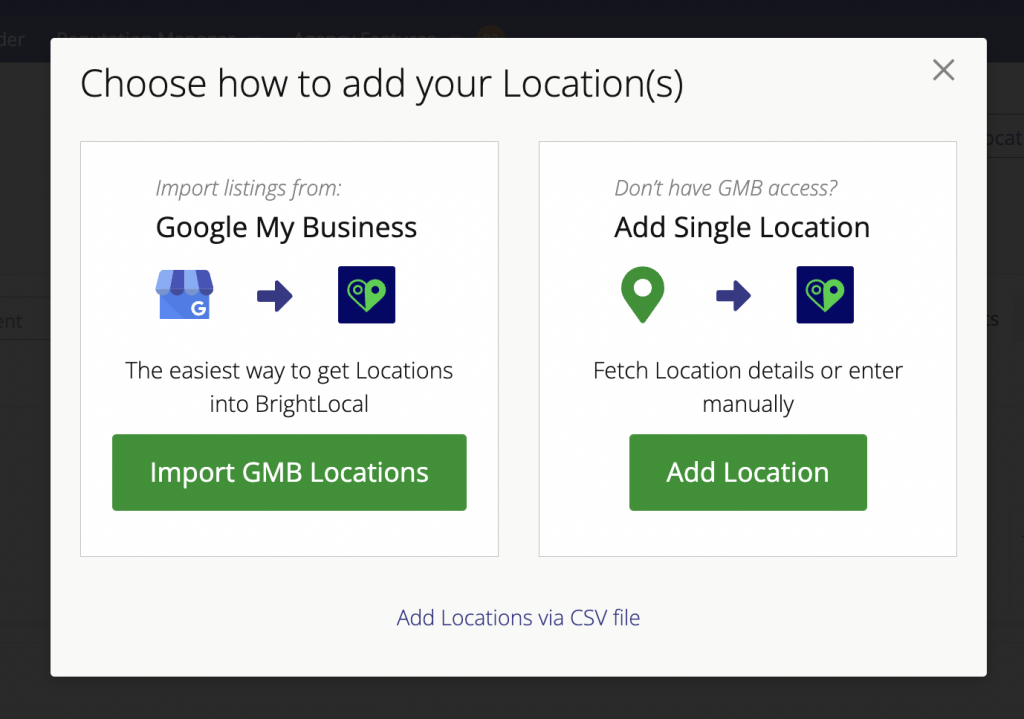Click the Add Single Location card

pos(747,347)
